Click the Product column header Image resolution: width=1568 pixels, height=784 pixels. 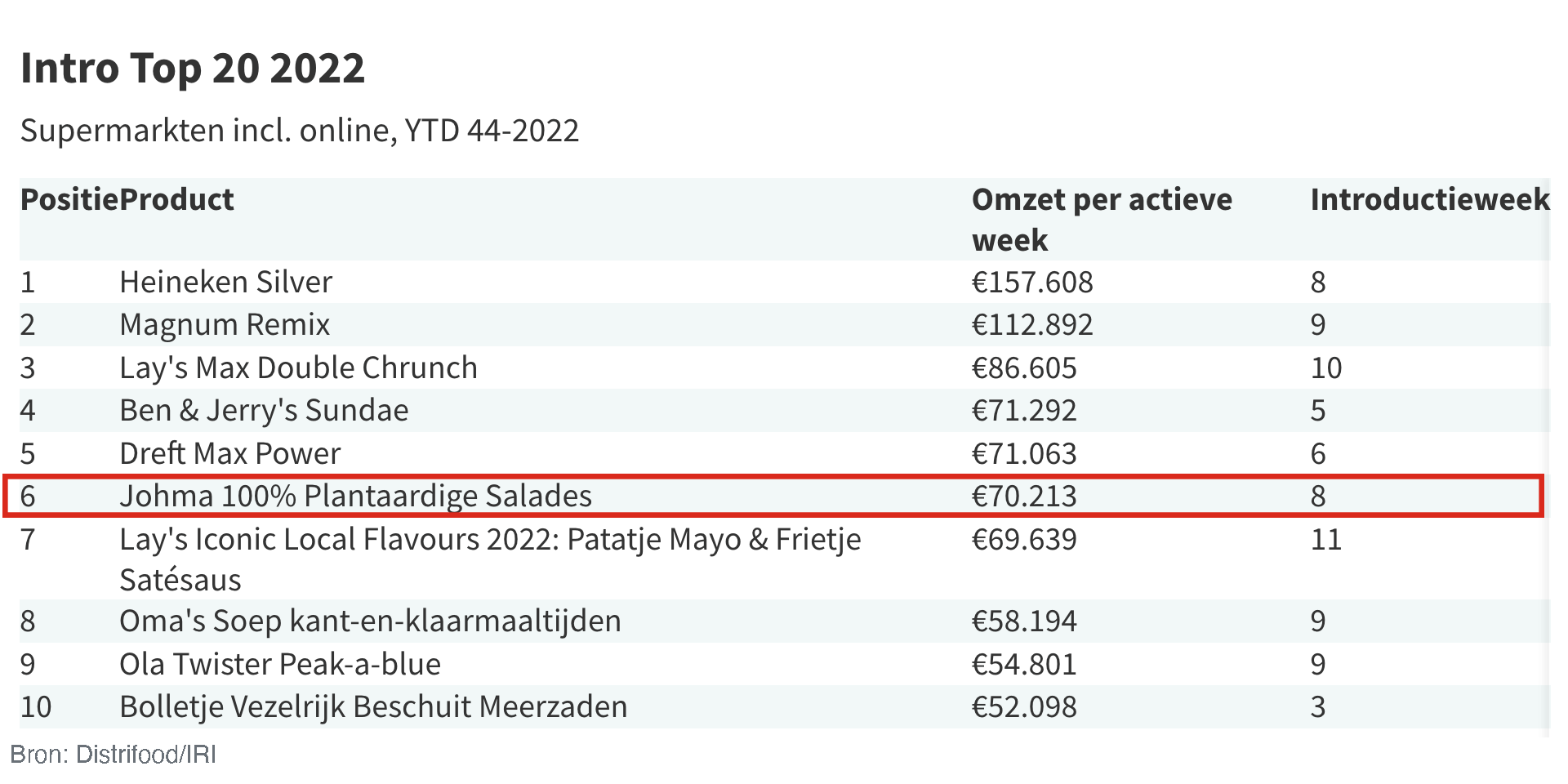pyautogui.click(x=177, y=200)
